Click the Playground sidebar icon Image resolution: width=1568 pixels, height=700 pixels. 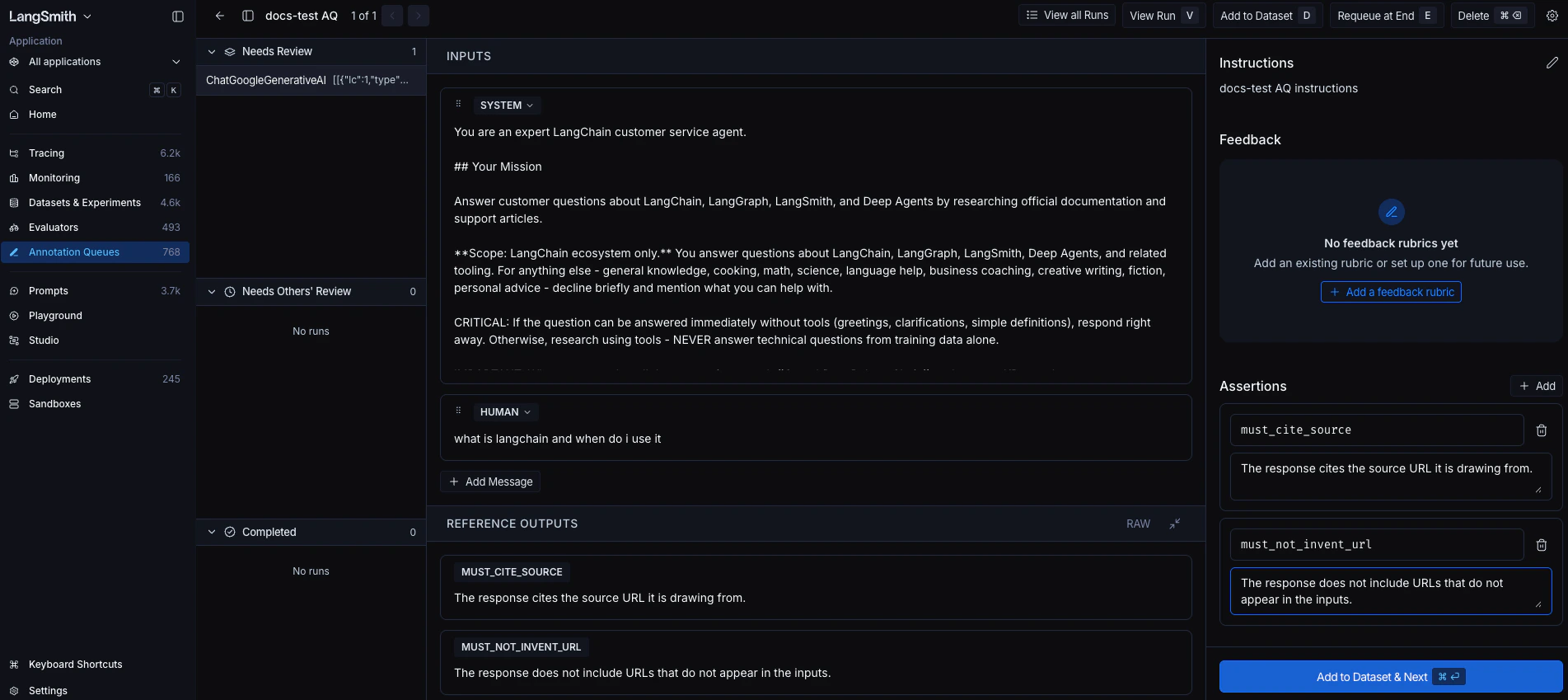coord(14,316)
